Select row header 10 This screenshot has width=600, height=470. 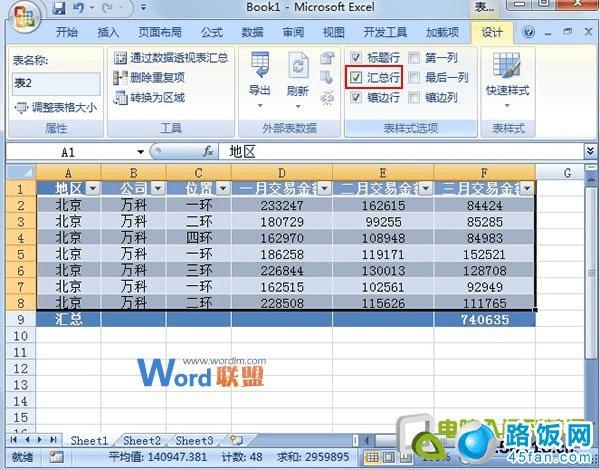coord(21,336)
